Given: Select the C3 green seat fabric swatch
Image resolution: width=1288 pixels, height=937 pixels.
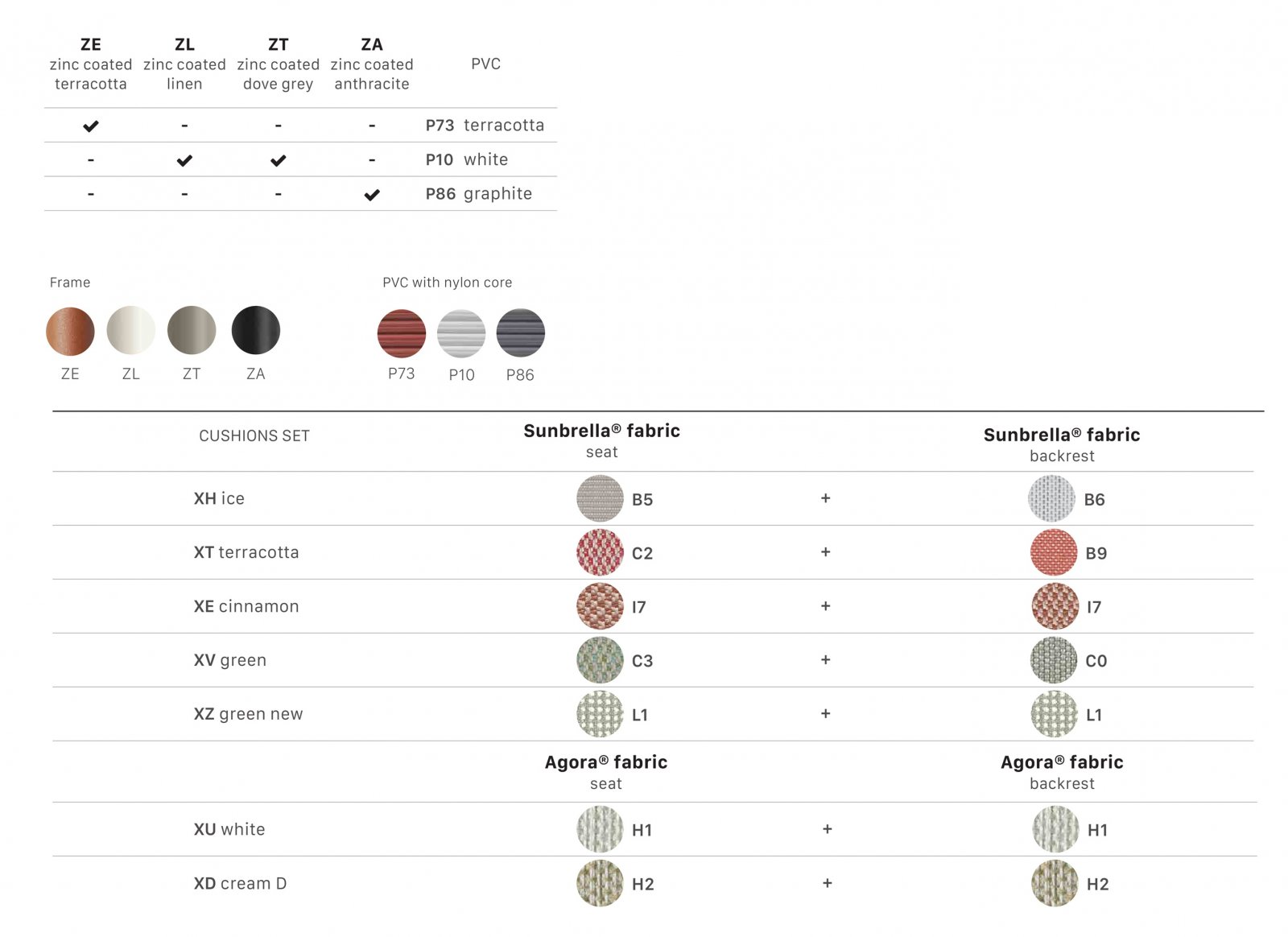Looking at the screenshot, I should point(600,660).
